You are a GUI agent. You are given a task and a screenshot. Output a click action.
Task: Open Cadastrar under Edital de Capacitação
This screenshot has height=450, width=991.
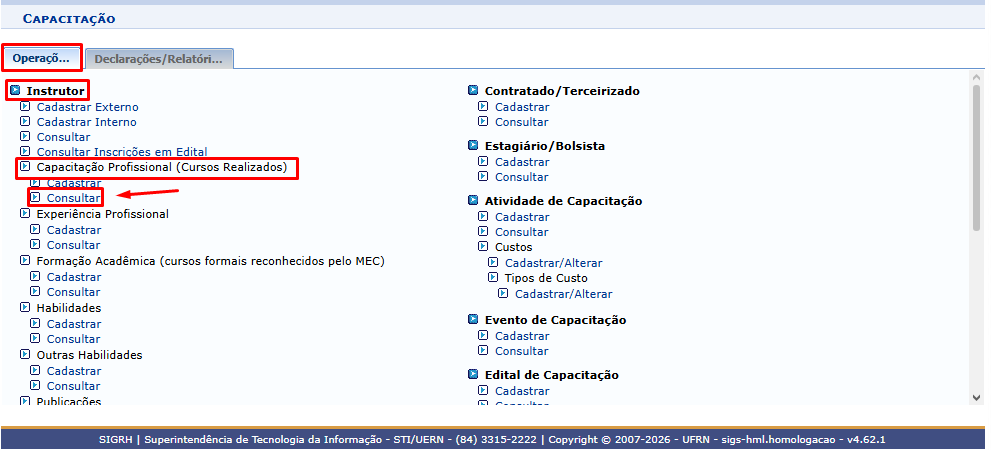pyautogui.click(x=522, y=391)
